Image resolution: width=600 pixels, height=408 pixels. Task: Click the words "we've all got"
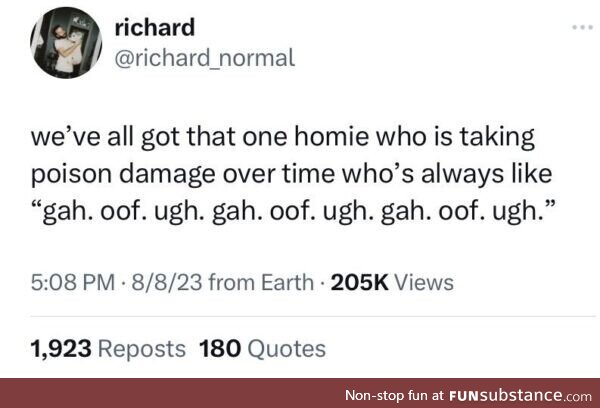(105, 138)
